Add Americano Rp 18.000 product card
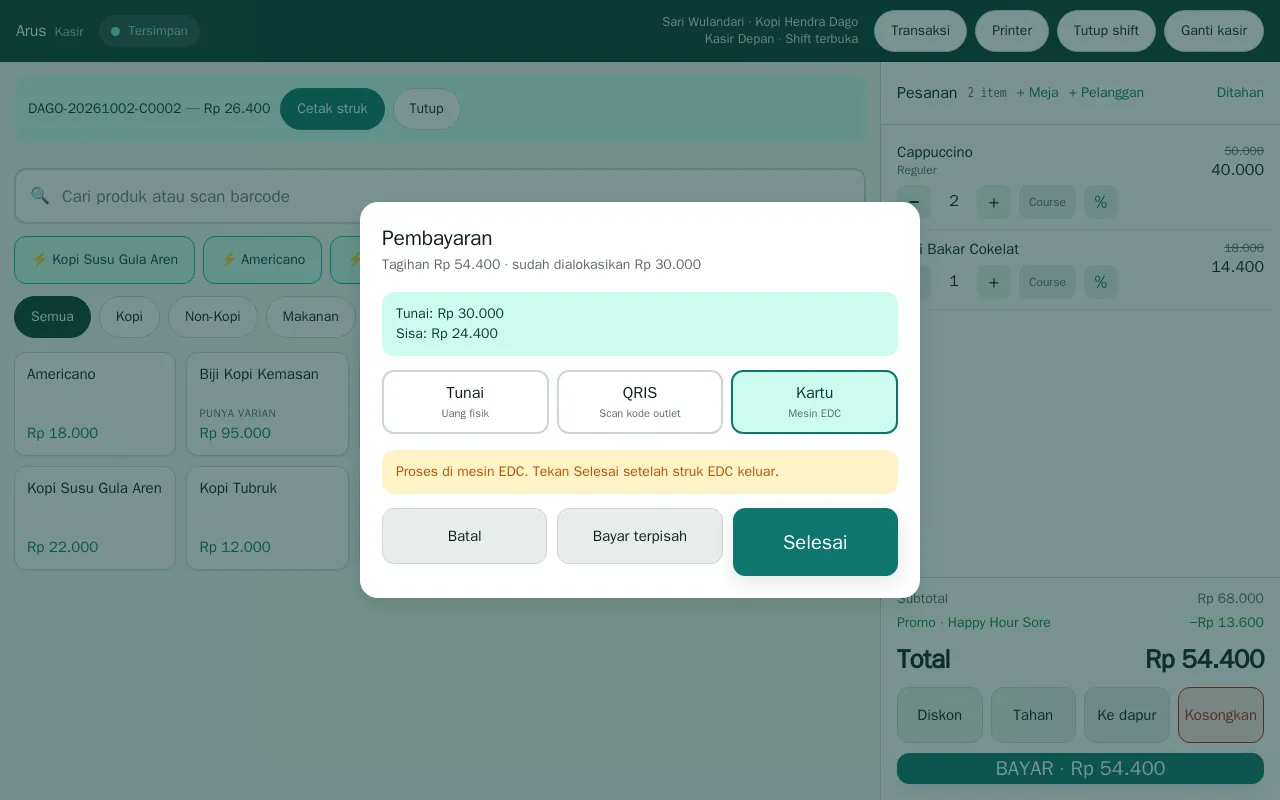 click(x=95, y=404)
